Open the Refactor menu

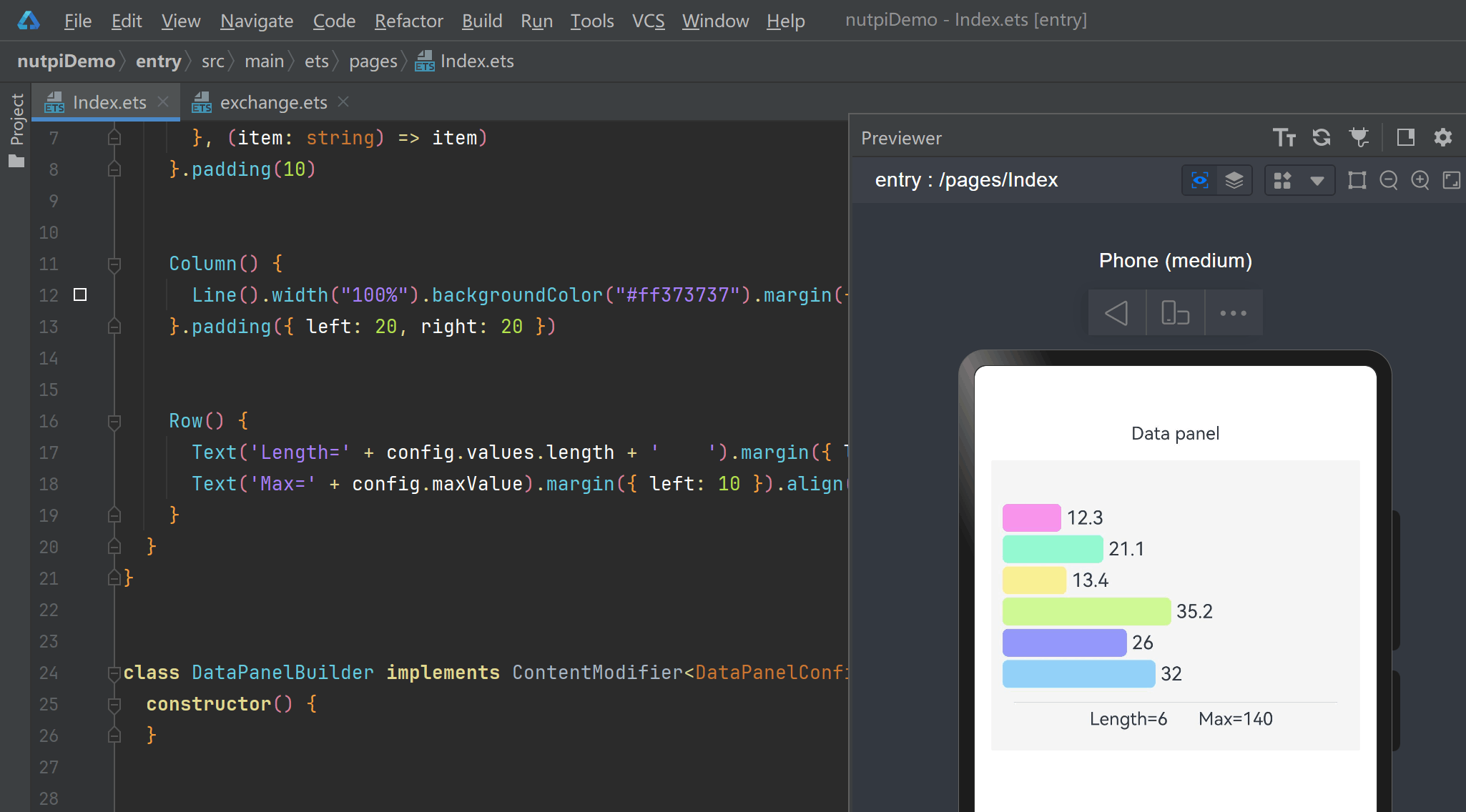click(x=408, y=21)
